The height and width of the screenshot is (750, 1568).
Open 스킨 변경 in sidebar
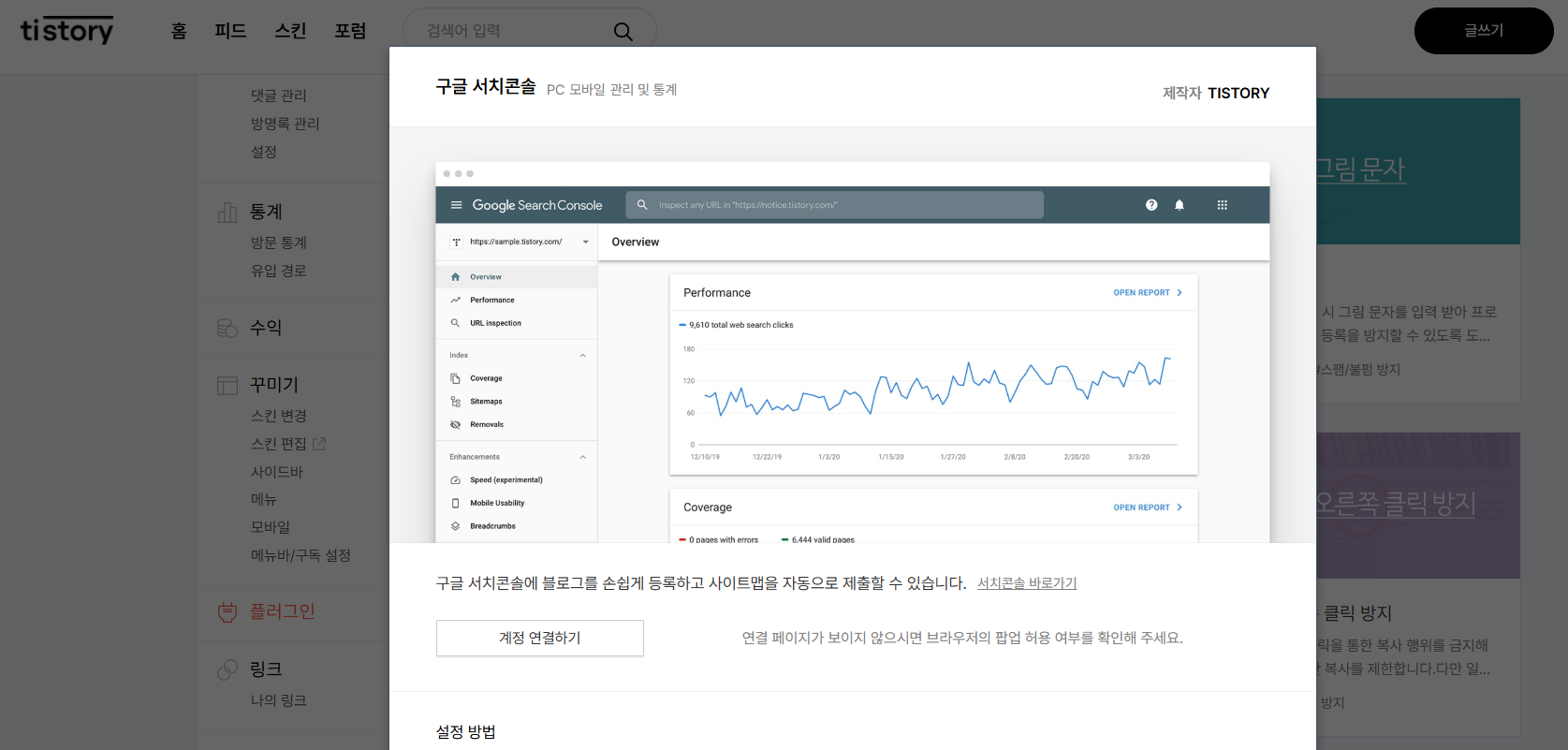[279, 416]
